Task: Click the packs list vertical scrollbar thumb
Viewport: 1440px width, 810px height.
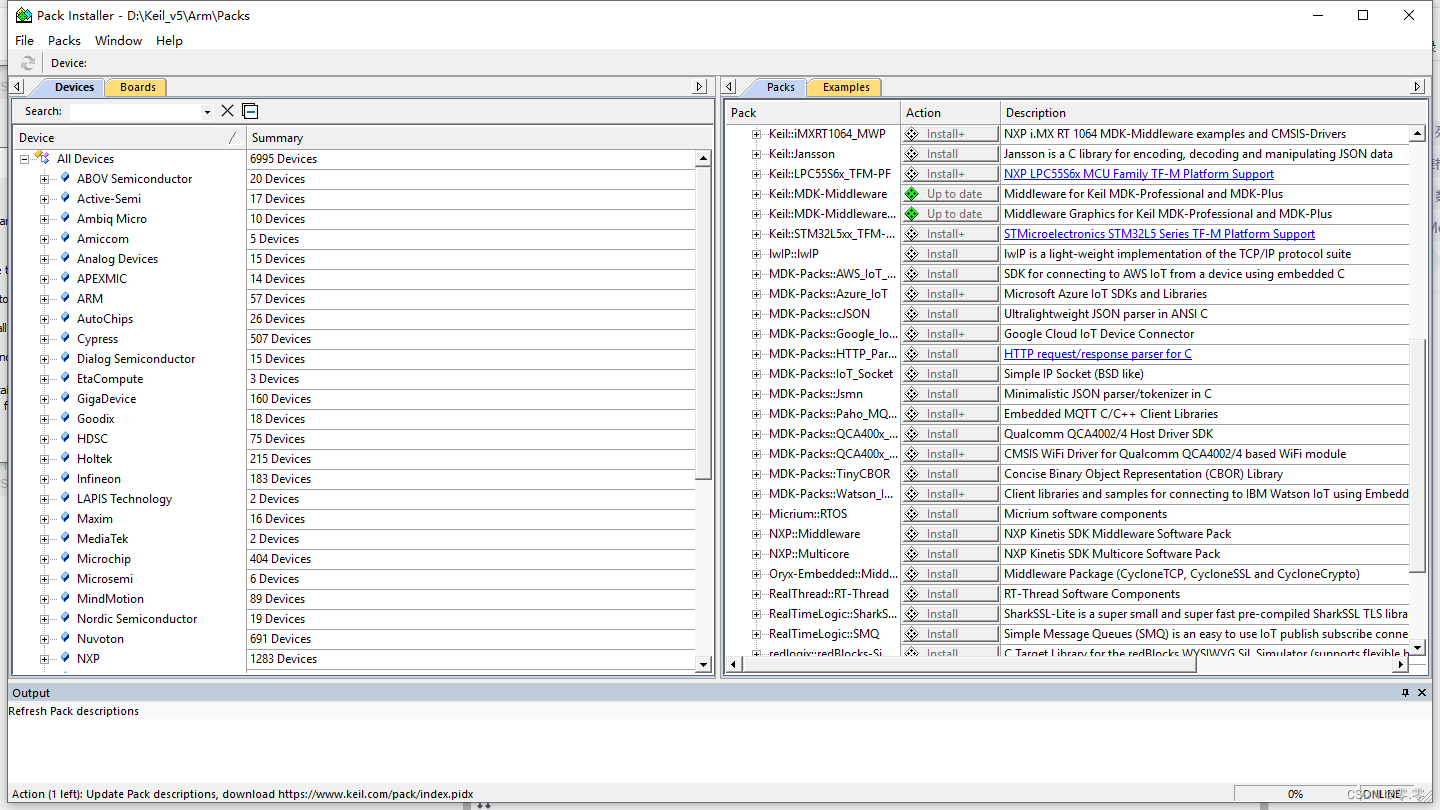Action: (1417, 457)
